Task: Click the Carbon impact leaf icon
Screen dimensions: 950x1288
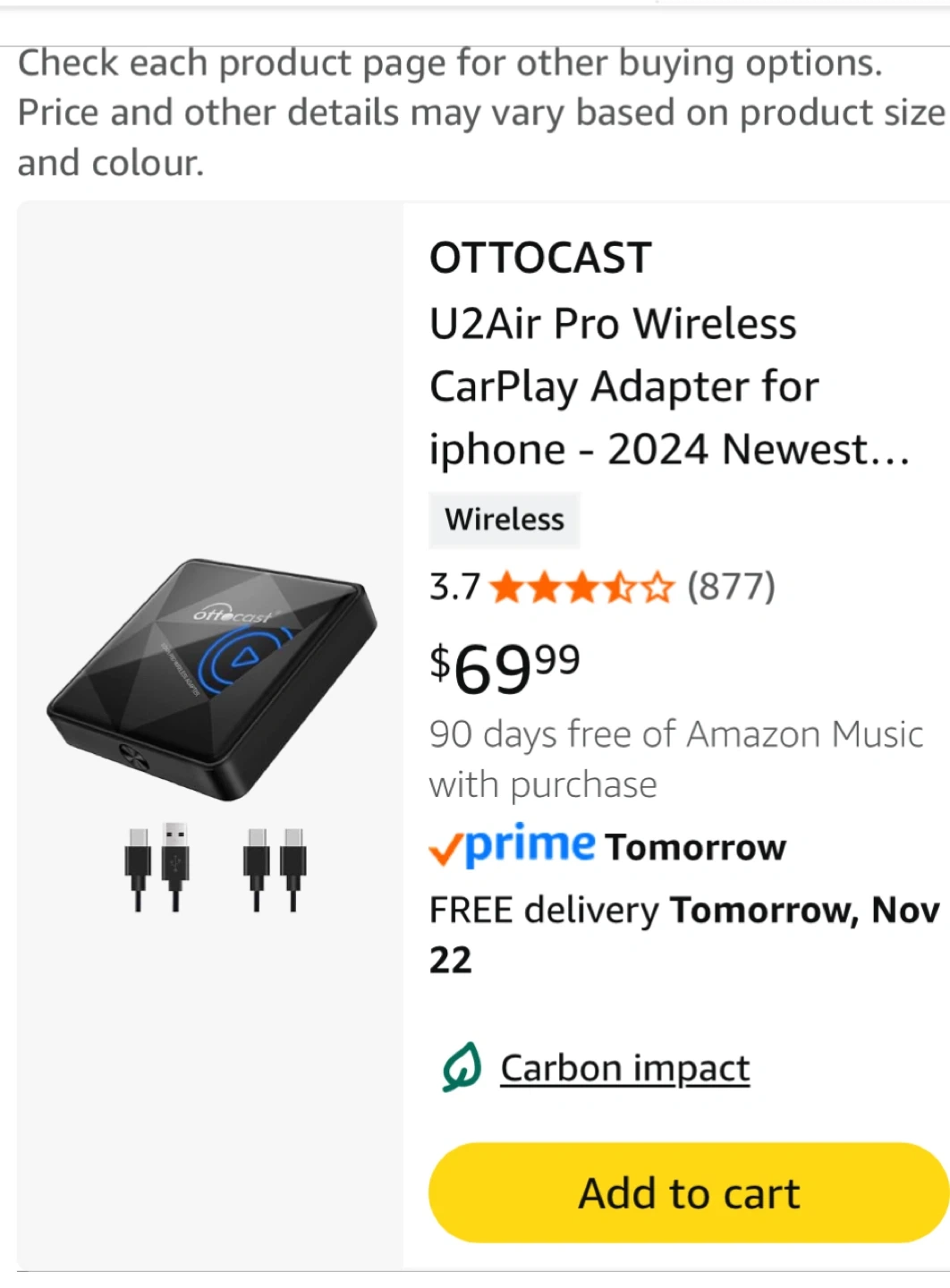Action: (x=462, y=1067)
